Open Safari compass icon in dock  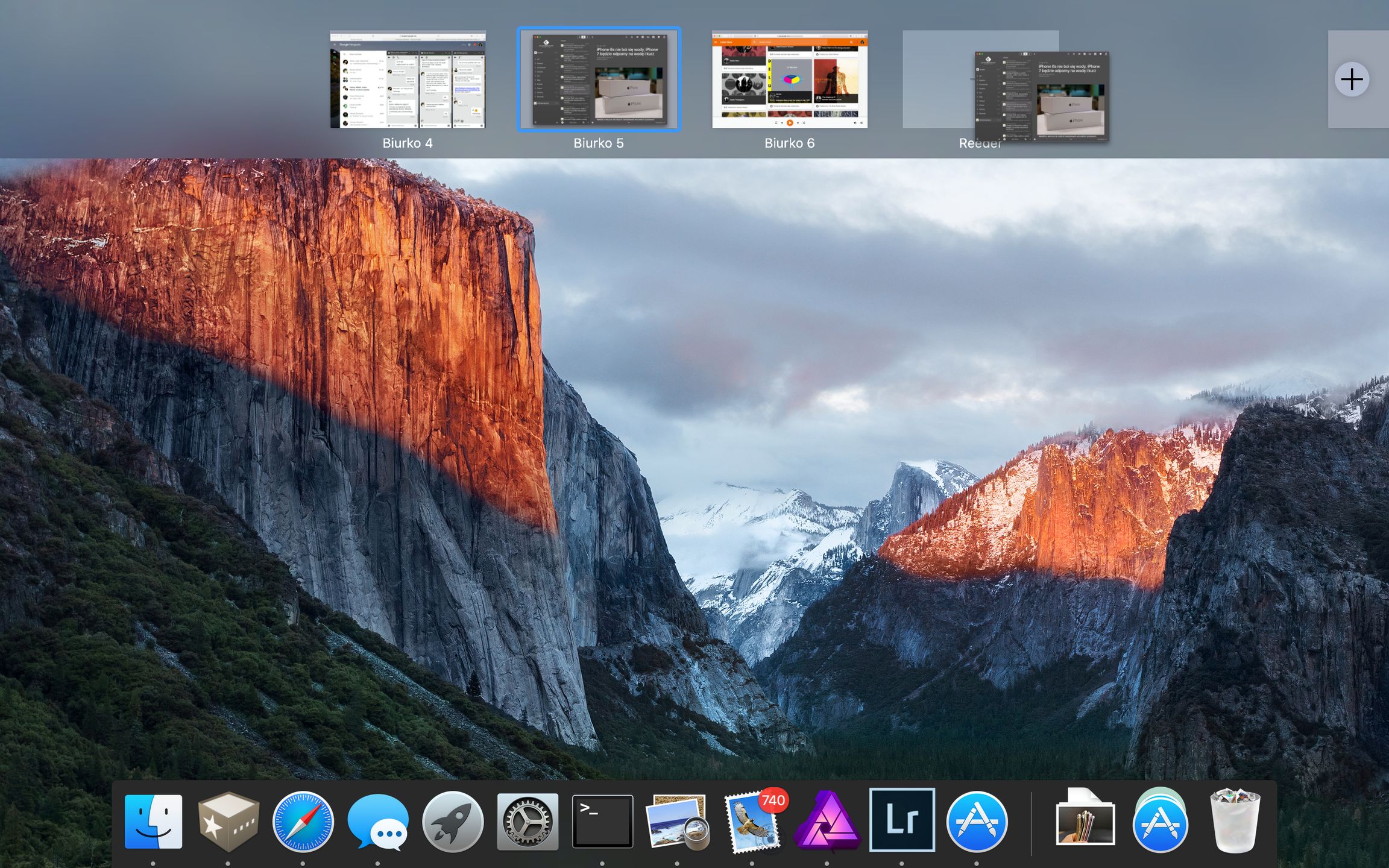click(303, 821)
